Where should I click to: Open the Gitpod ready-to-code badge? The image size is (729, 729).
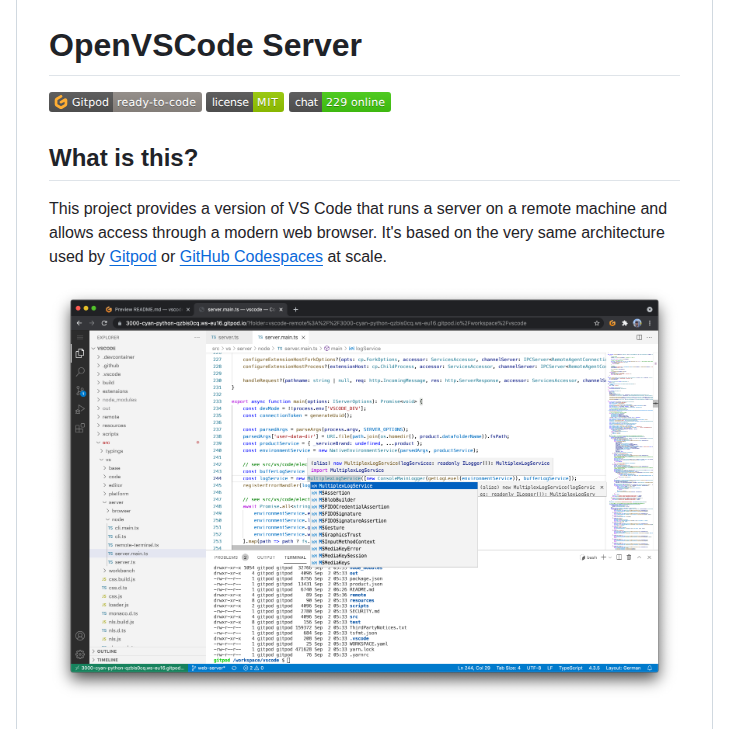pyautogui.click(x=125, y=102)
